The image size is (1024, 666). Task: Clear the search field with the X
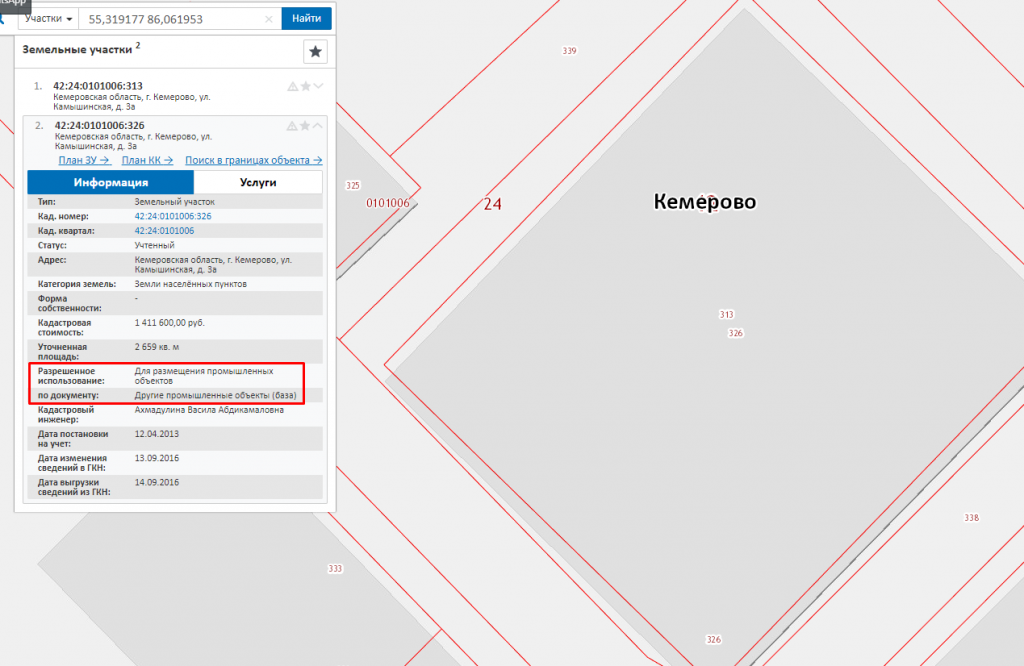[268, 19]
